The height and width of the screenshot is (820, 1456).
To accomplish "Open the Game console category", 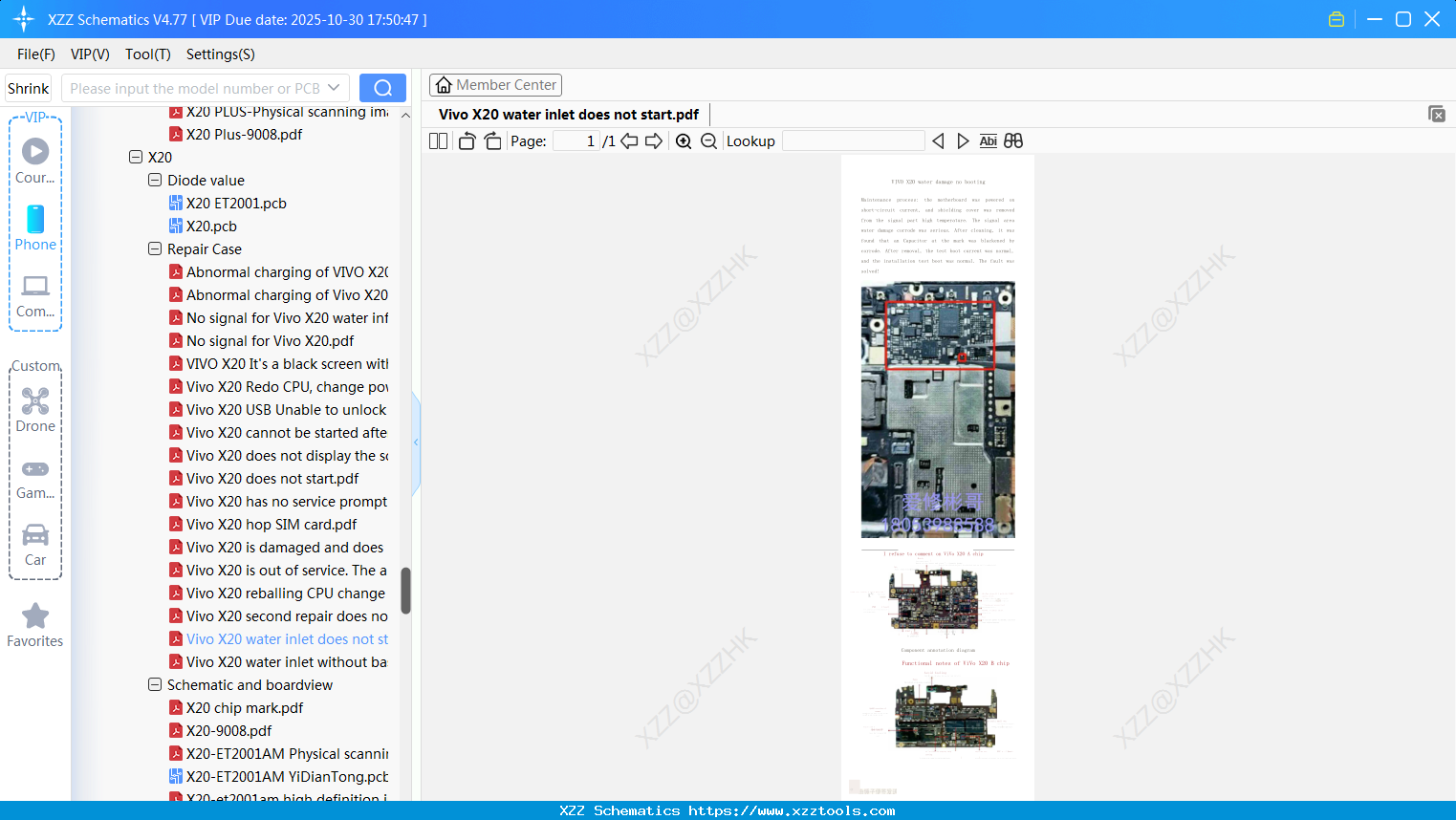I will tap(35, 479).
